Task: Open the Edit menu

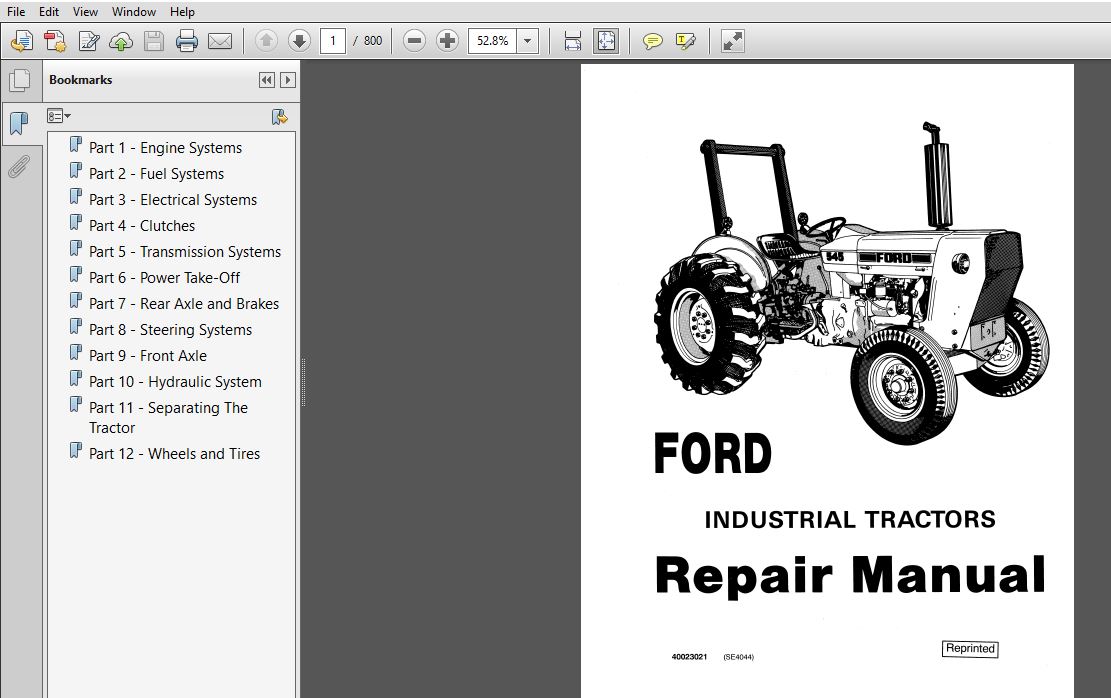Action: click(x=49, y=12)
